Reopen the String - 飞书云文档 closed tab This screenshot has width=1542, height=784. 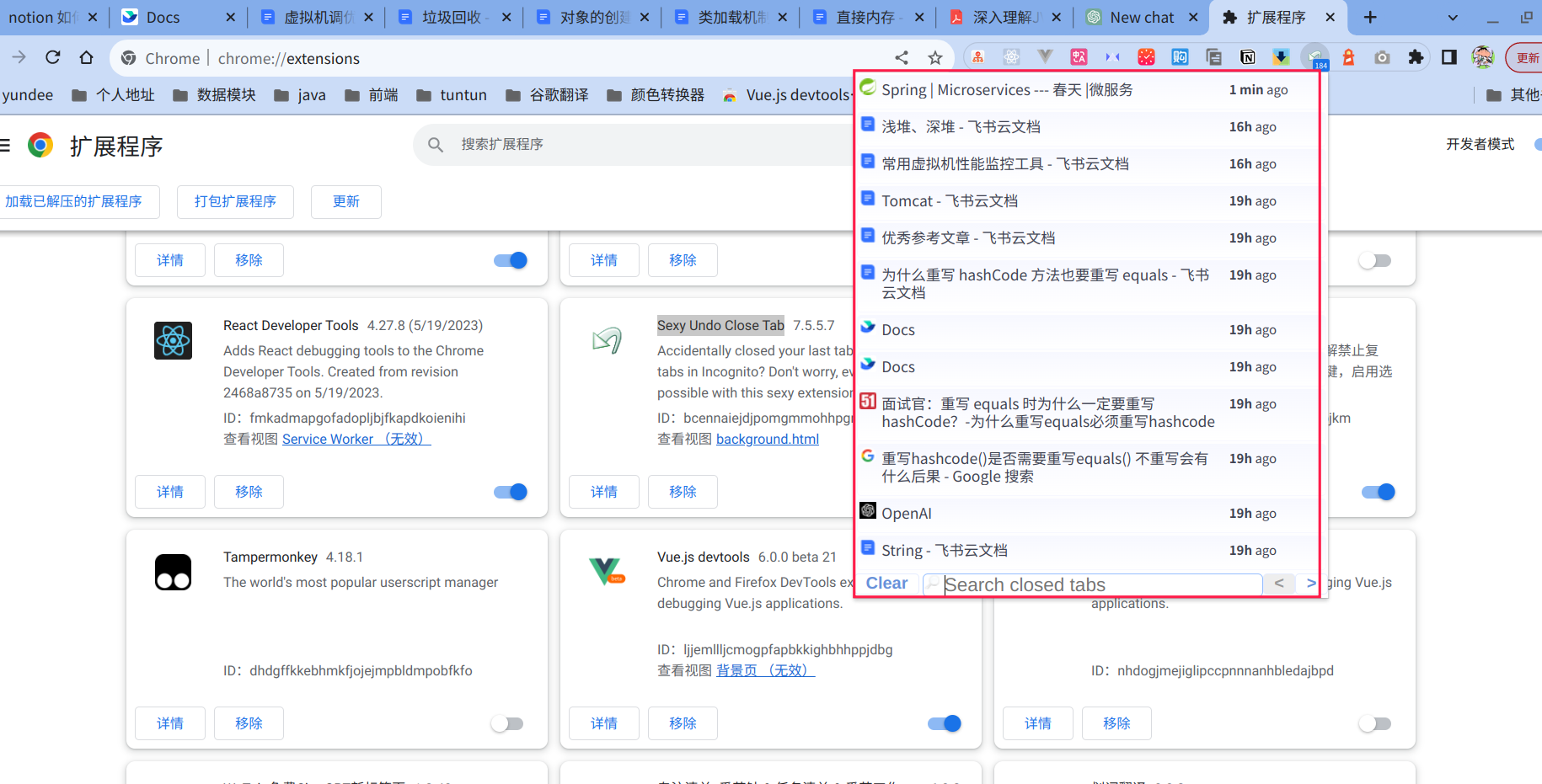click(1087, 551)
